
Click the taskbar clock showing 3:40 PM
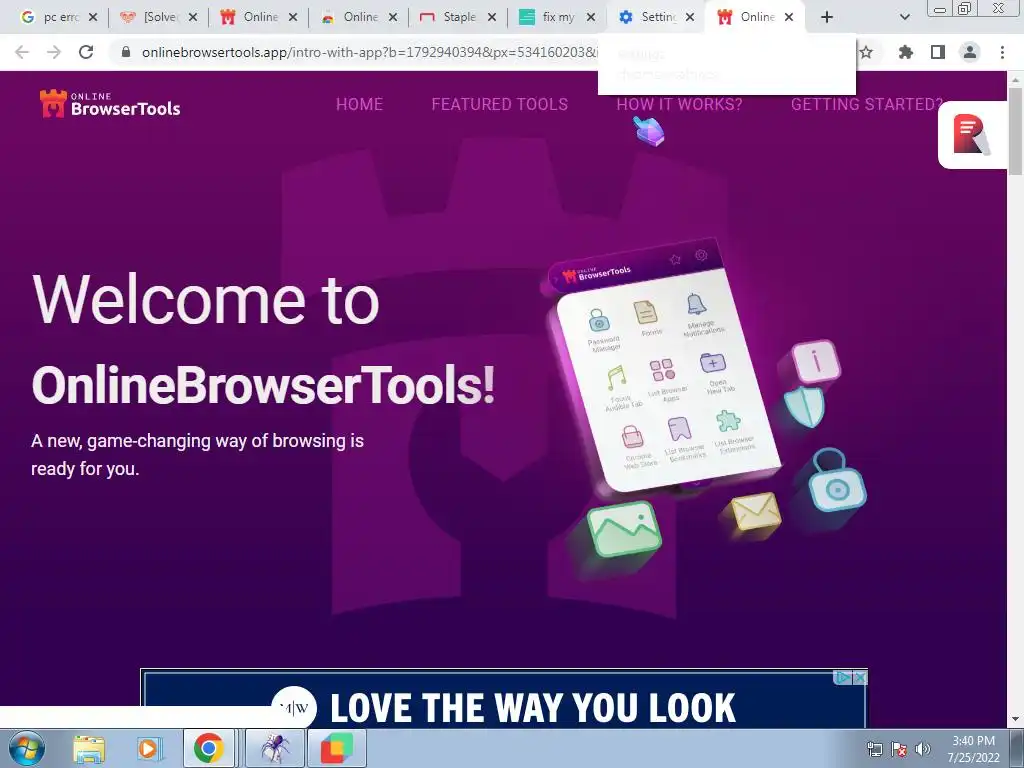(x=974, y=749)
